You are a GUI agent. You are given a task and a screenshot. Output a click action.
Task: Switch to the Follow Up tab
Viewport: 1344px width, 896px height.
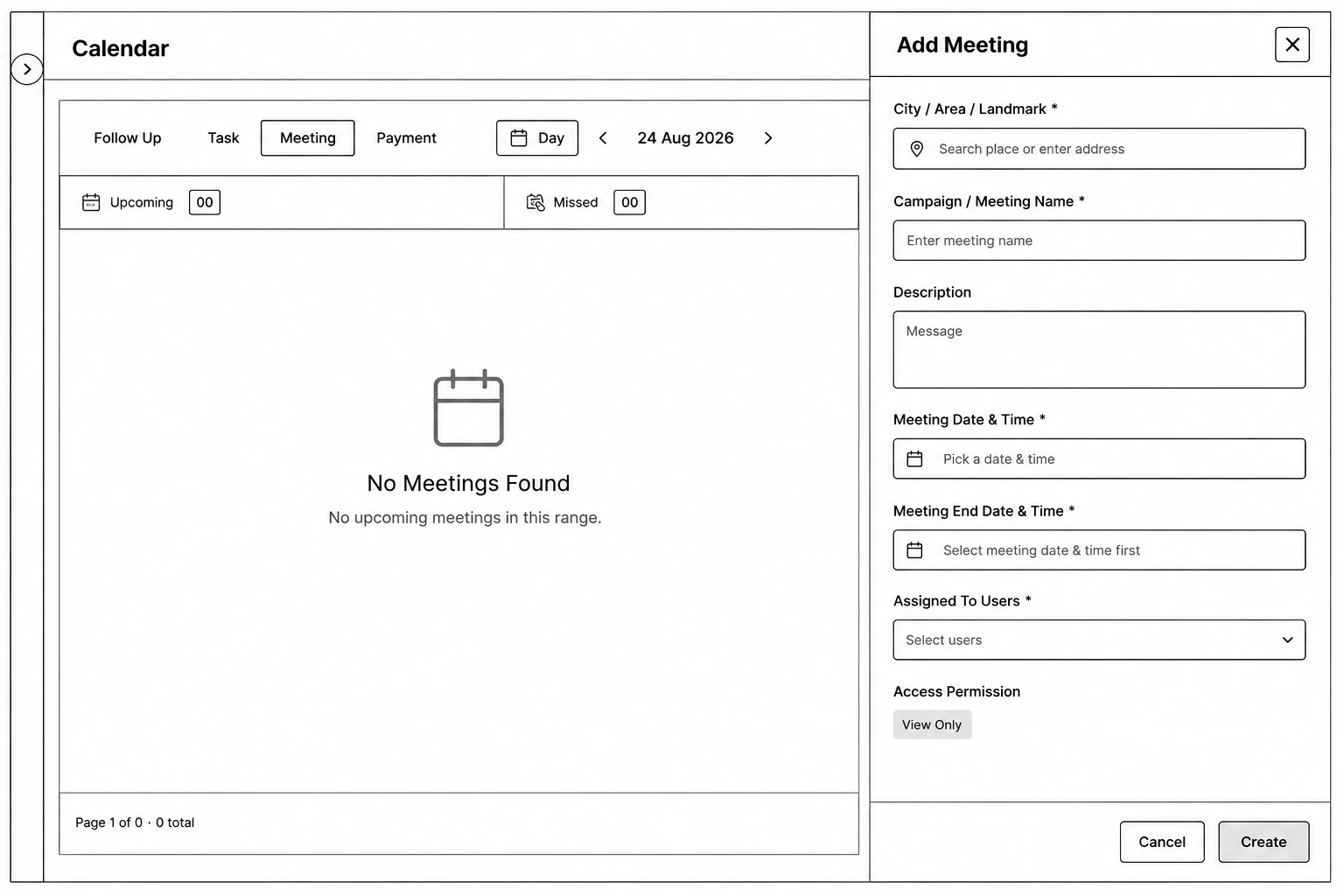[128, 138]
